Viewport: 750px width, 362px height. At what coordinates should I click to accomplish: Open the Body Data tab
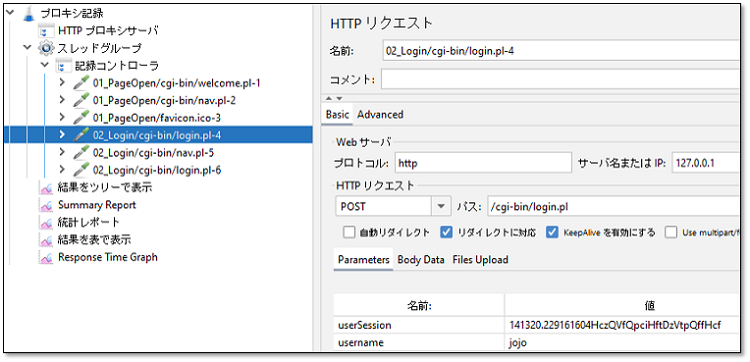pyautogui.click(x=421, y=260)
